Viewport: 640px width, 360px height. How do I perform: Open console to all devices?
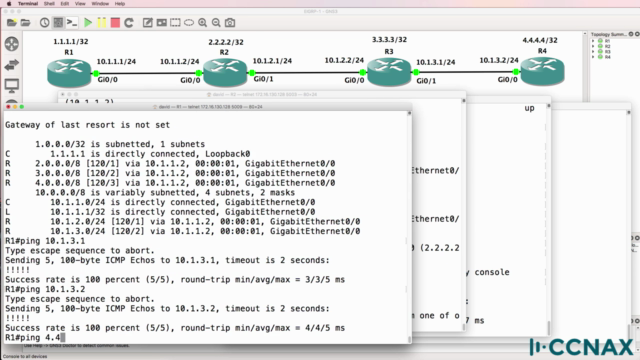point(72,22)
